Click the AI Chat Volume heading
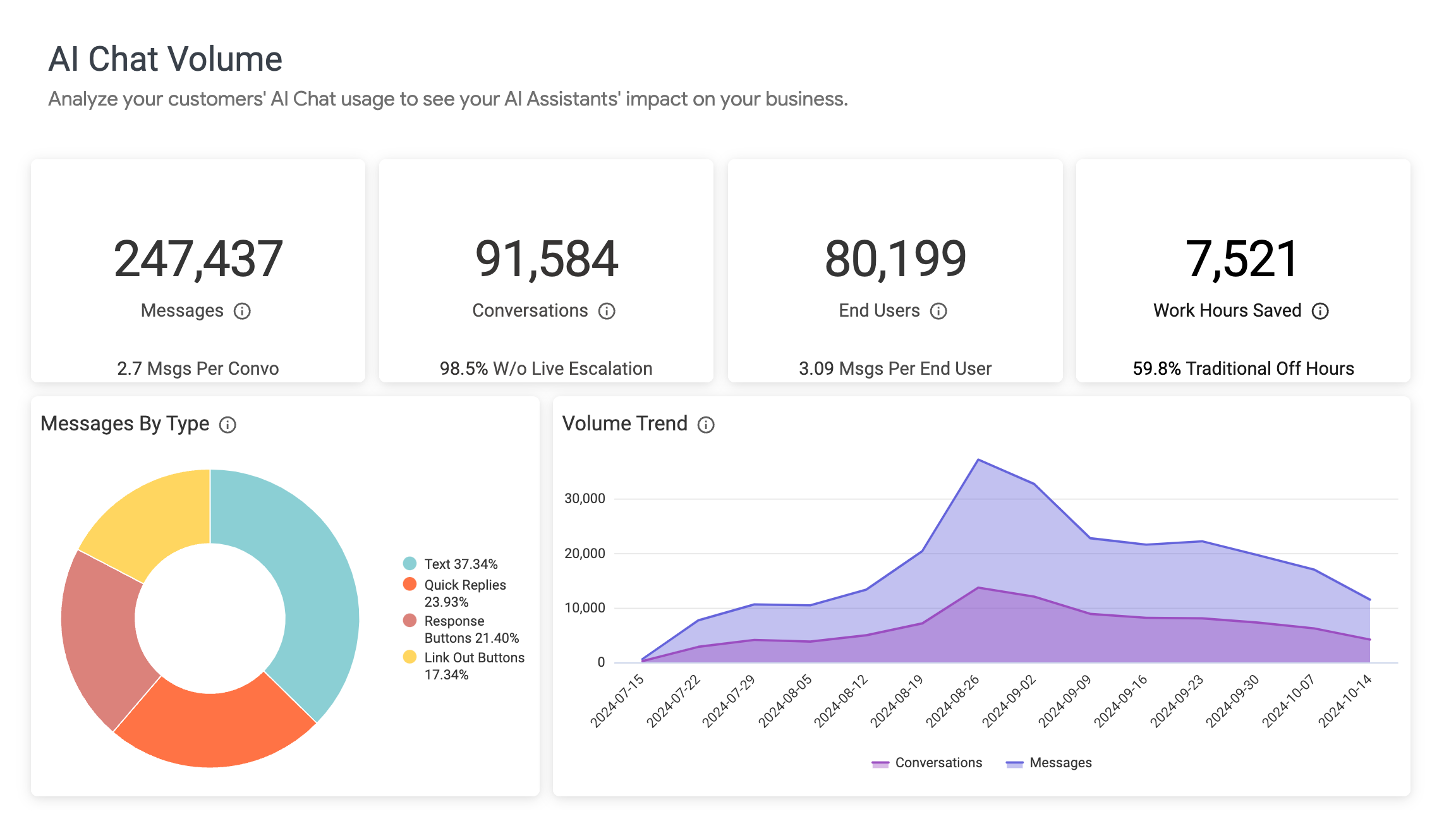This screenshot has height=833, width=1456. pyautogui.click(x=166, y=59)
